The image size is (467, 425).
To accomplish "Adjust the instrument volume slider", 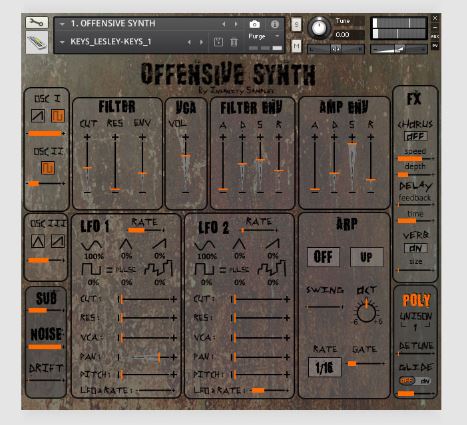I will coord(399,49).
